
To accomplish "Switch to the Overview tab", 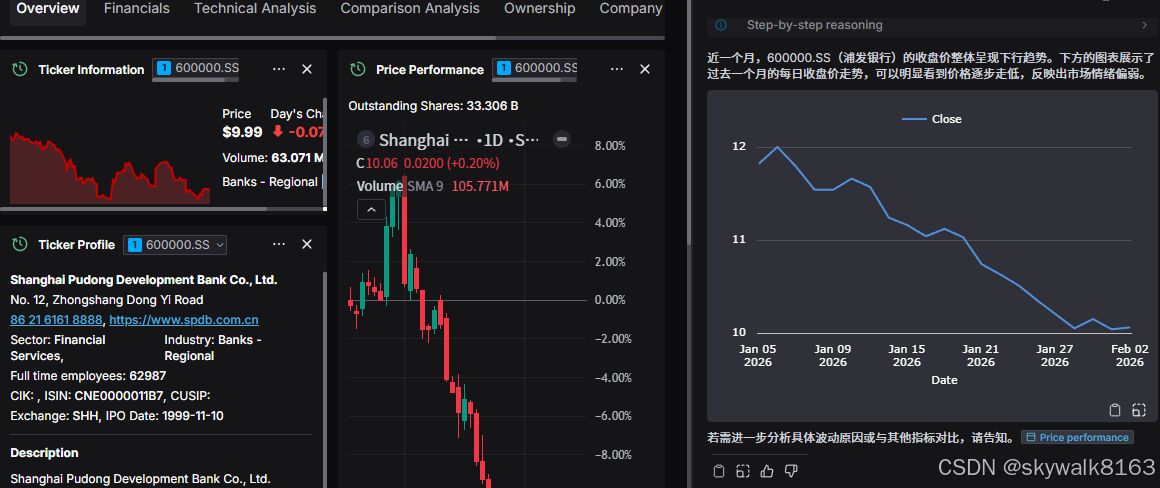I will tap(48, 9).
